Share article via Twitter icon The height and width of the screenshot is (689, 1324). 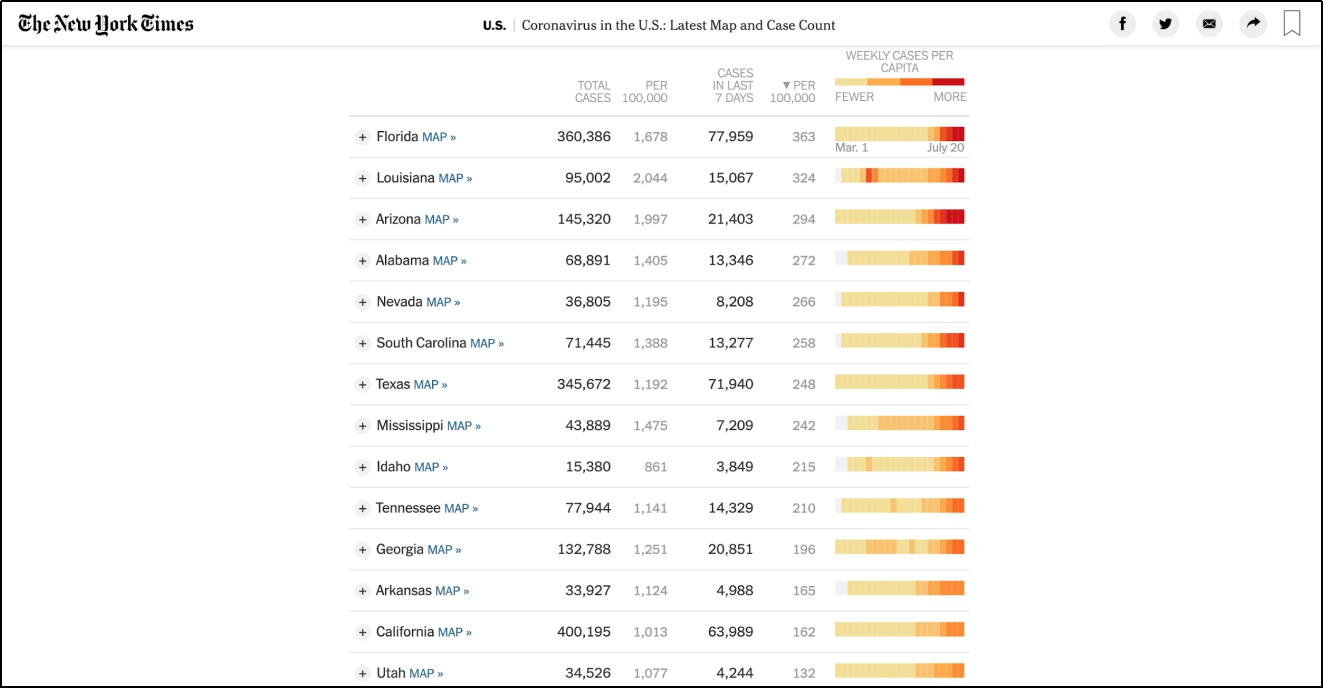click(1166, 24)
